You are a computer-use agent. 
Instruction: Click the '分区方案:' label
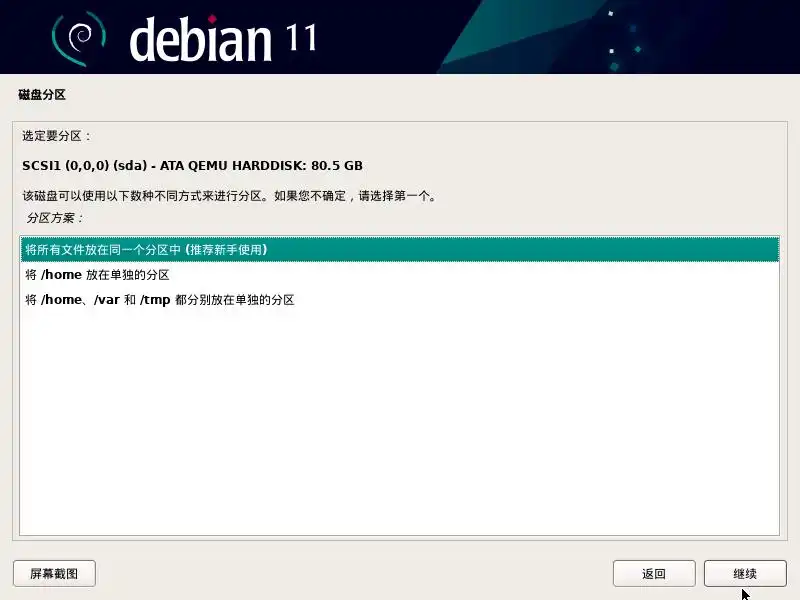point(55,218)
